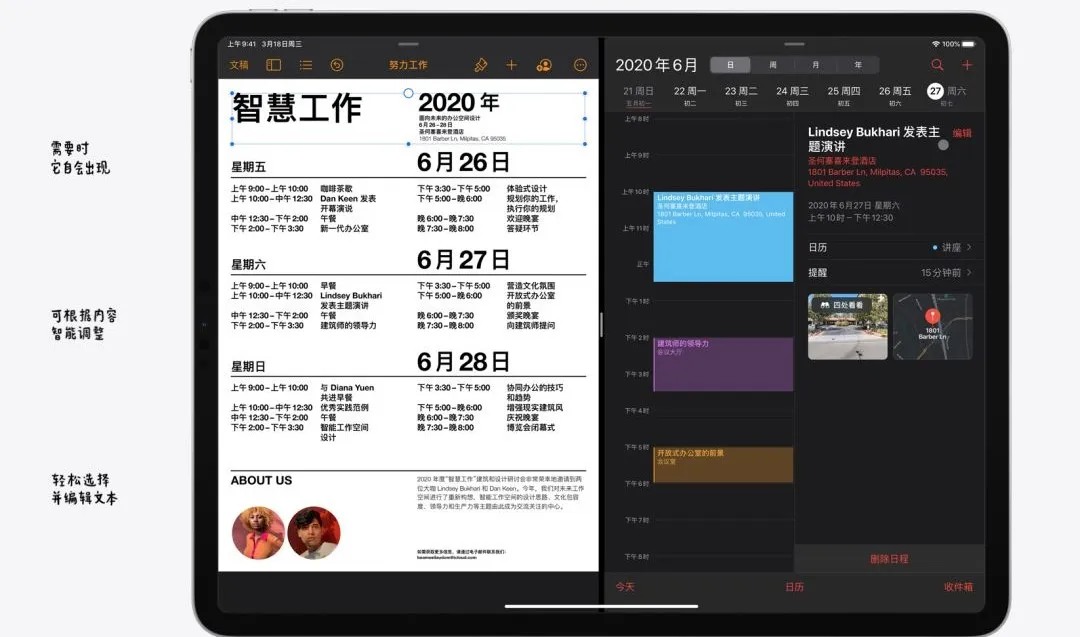Select the page thumbnails view icon in Pages toolbar

click(x=273, y=64)
